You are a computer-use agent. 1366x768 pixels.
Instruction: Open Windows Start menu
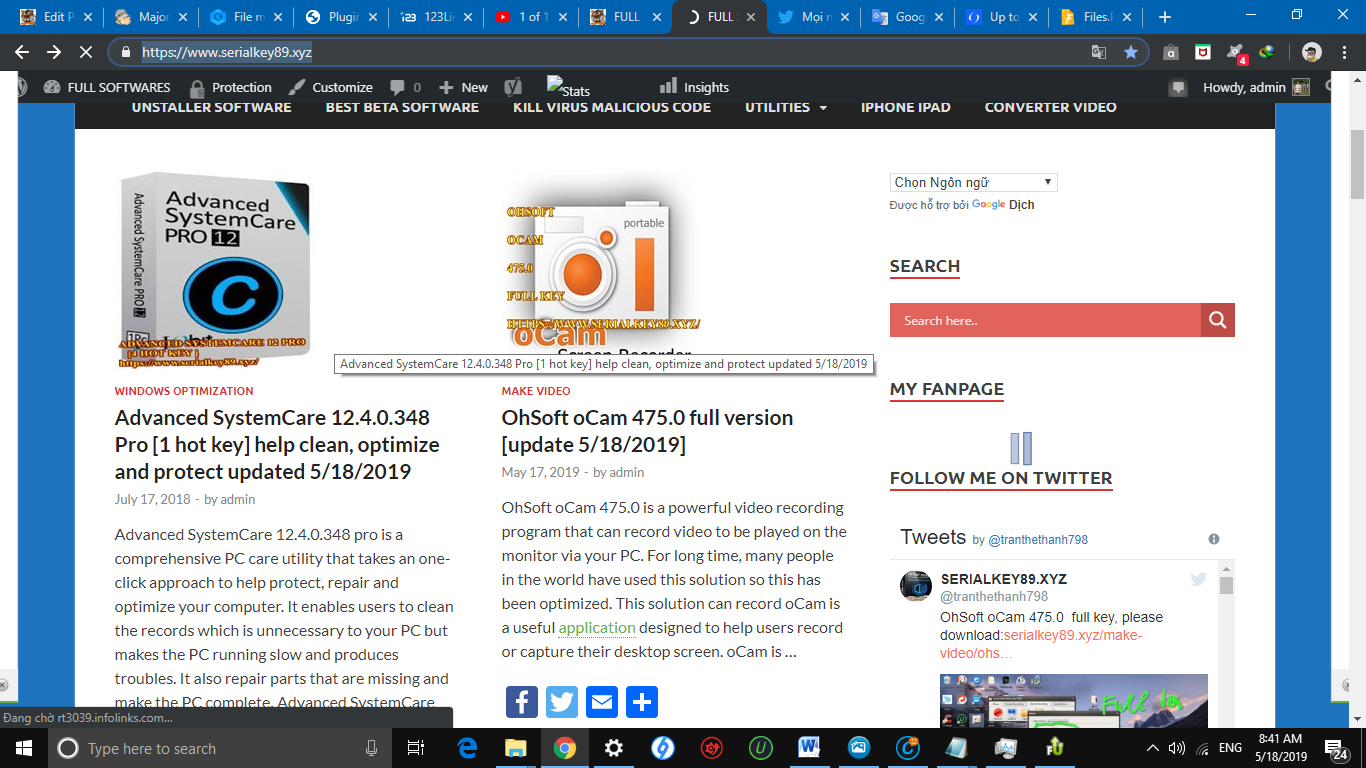[x=22, y=748]
